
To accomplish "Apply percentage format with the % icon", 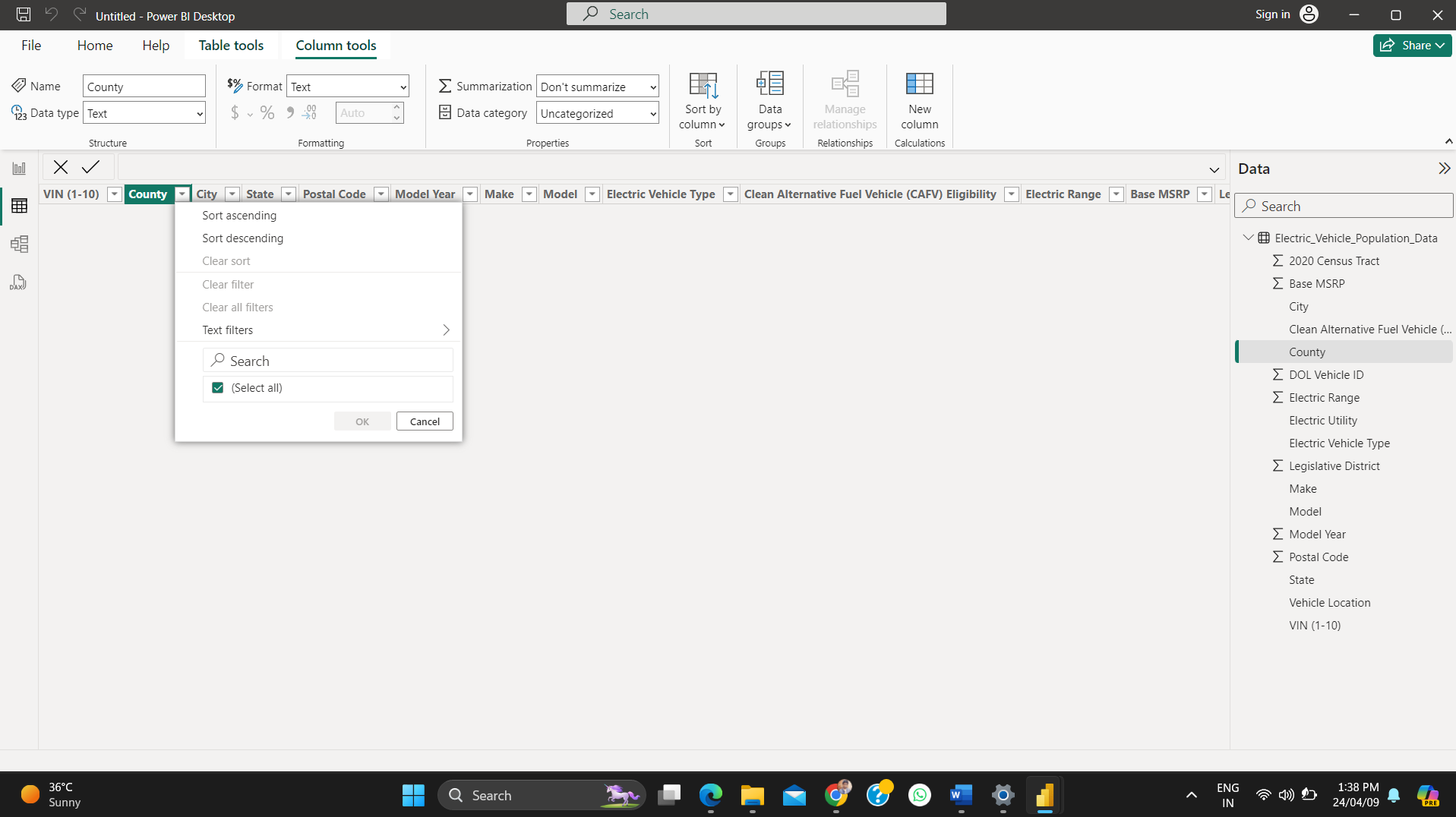I will (x=267, y=113).
